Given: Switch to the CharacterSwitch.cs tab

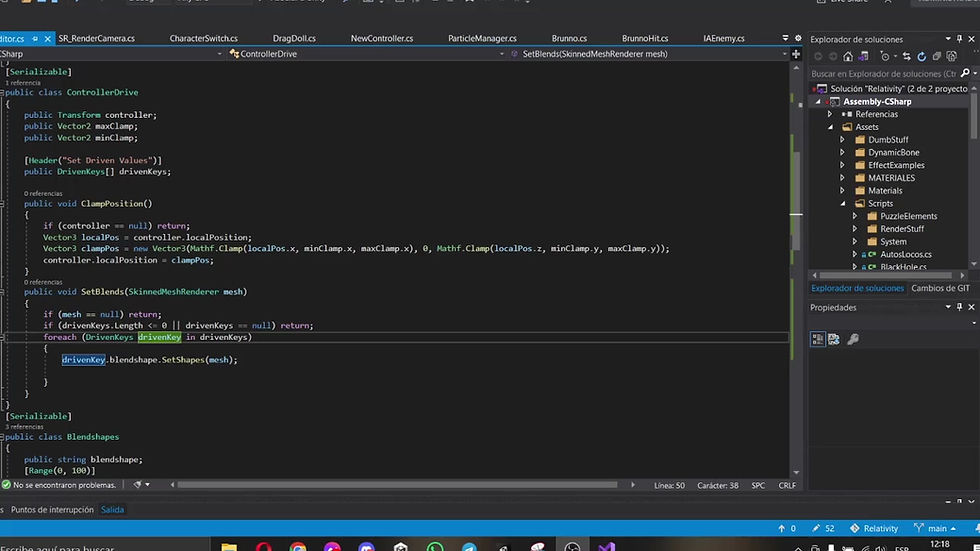Looking at the screenshot, I should click(203, 39).
